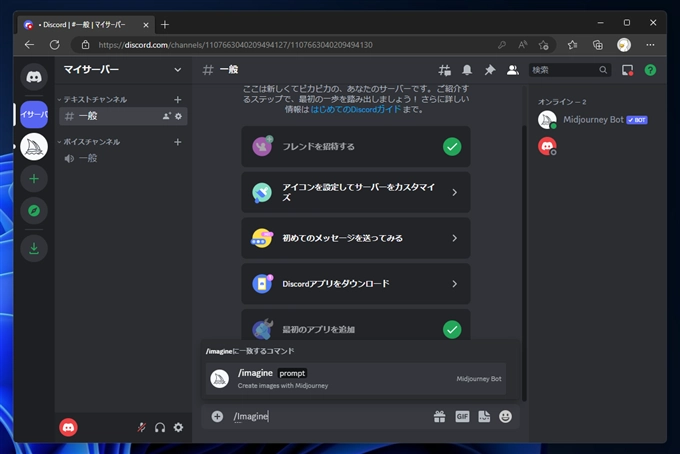
Task: Open browser profile avatar
Action: point(624,45)
